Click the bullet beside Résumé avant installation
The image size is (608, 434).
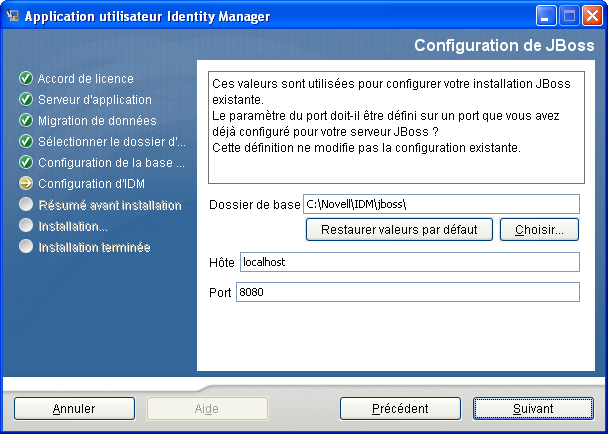pos(25,205)
